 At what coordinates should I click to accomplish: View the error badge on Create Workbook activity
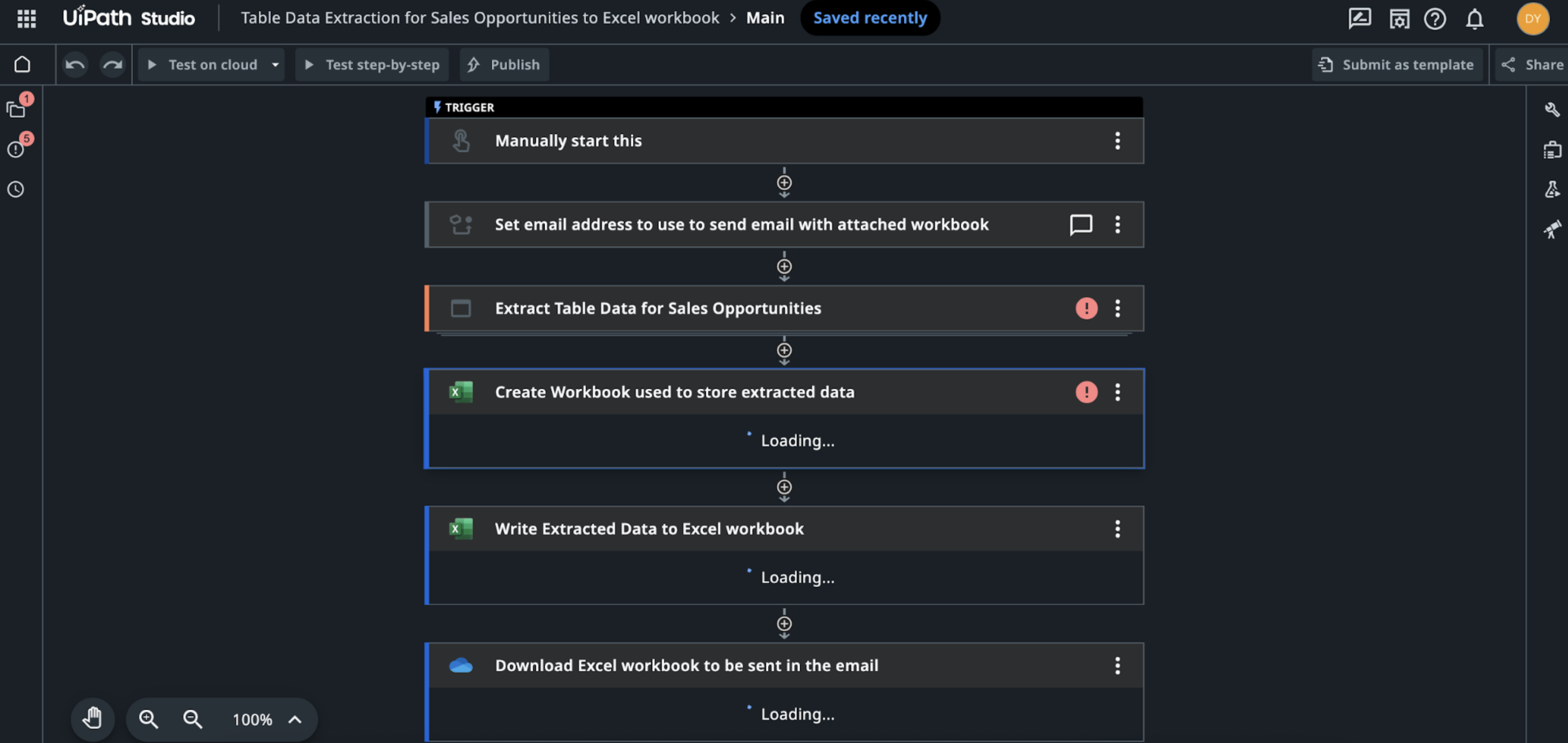coord(1087,392)
